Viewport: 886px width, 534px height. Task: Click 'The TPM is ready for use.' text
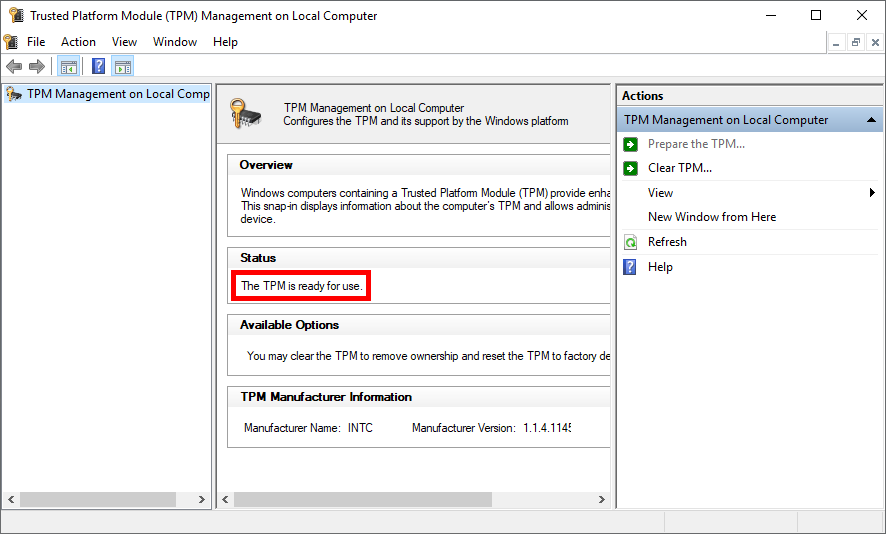click(301, 286)
